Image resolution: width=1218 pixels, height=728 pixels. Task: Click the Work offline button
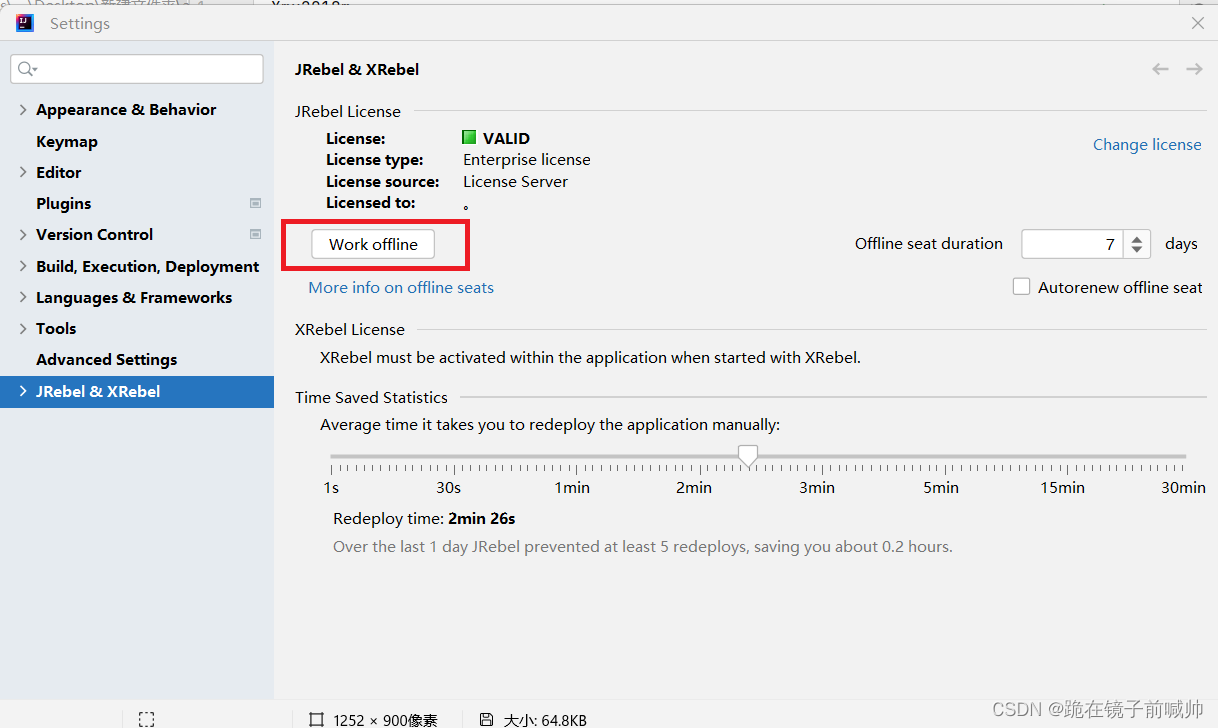coord(373,244)
